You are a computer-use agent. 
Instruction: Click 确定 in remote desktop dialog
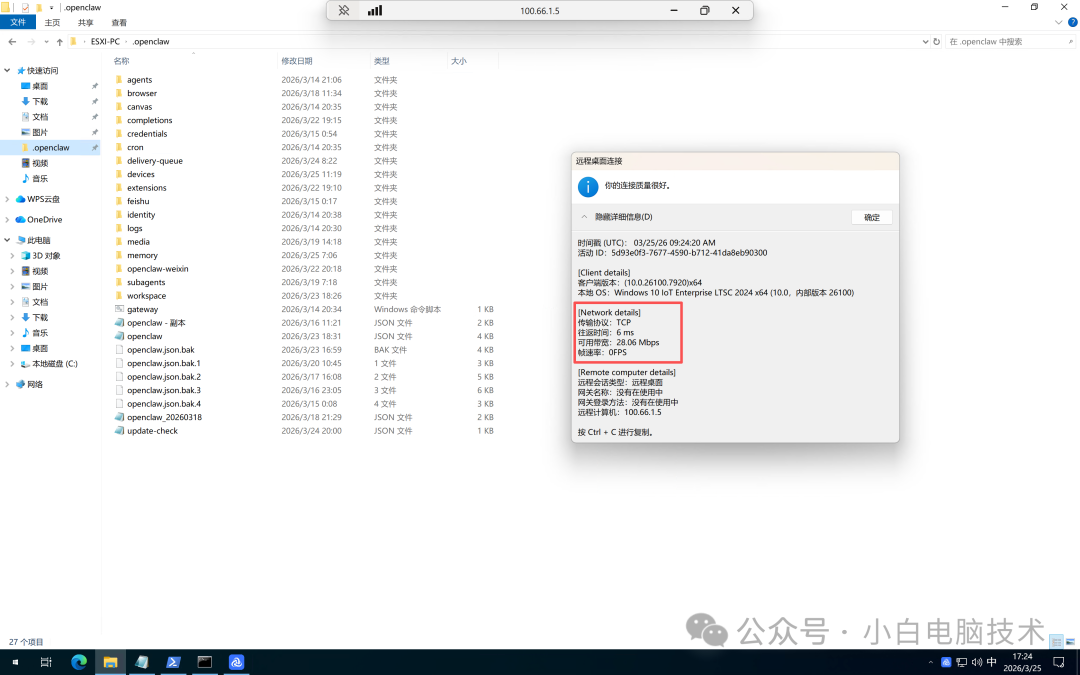click(x=872, y=217)
